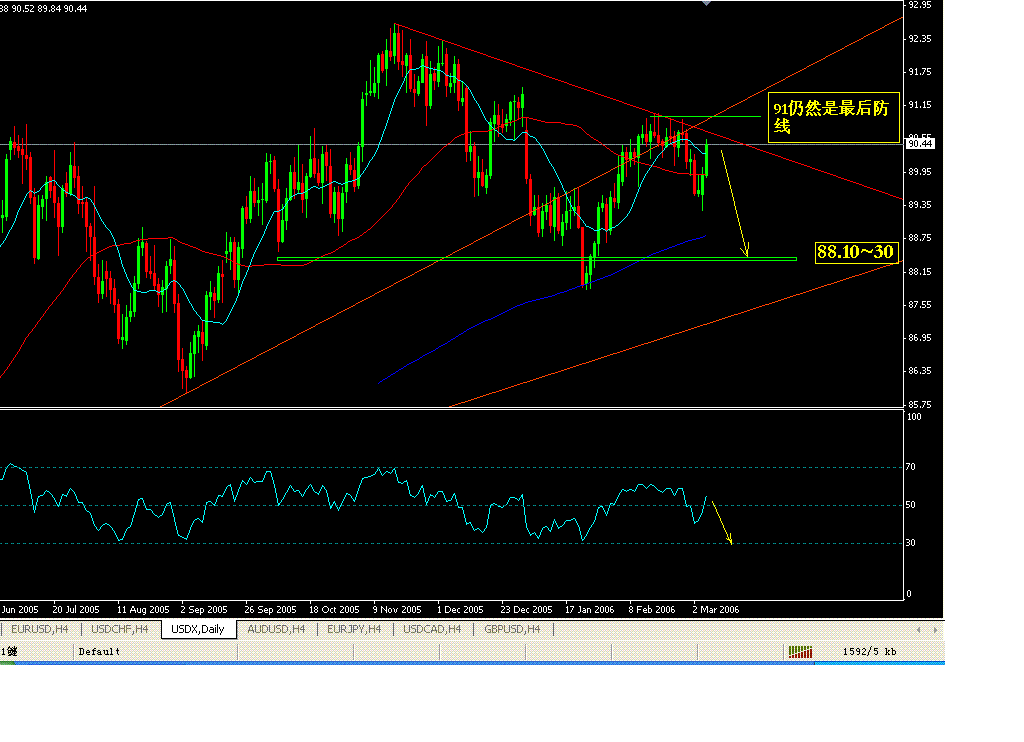The width and height of the screenshot is (1024, 742).
Task: Switch to the USDCAD,H4 chart tab
Action: click(432, 629)
